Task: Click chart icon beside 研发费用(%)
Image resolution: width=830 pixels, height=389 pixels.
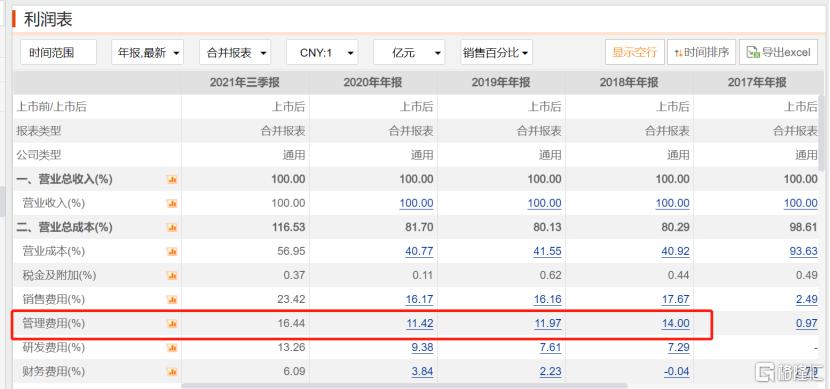Action: click(172, 348)
